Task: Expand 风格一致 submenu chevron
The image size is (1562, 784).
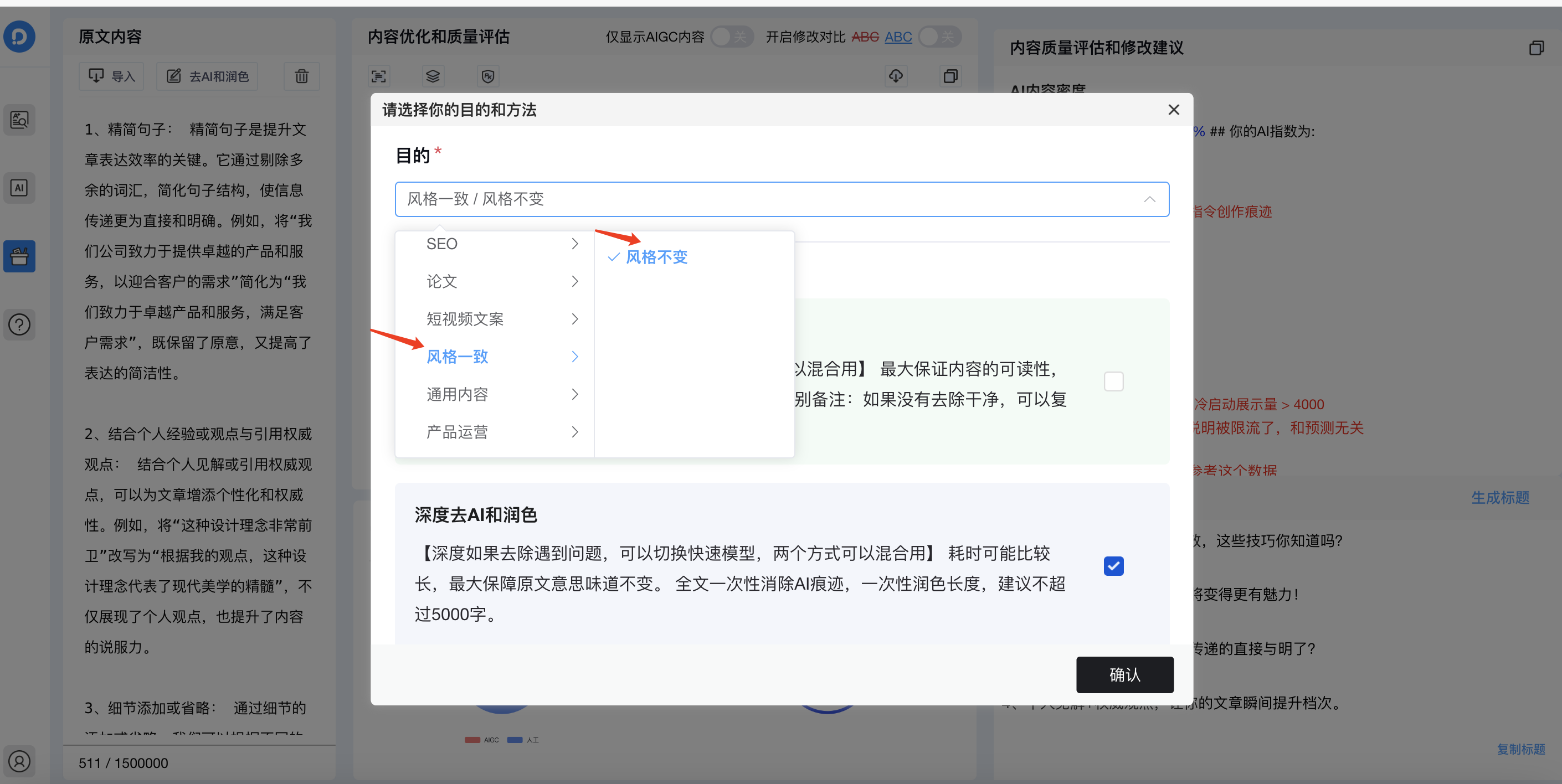Action: pyautogui.click(x=575, y=357)
